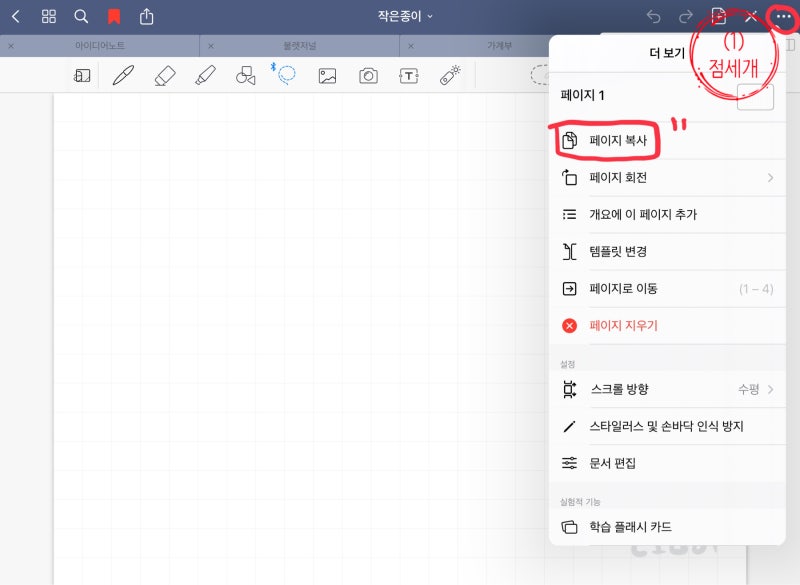
Task: Select the Eraser tool
Action: [164, 75]
